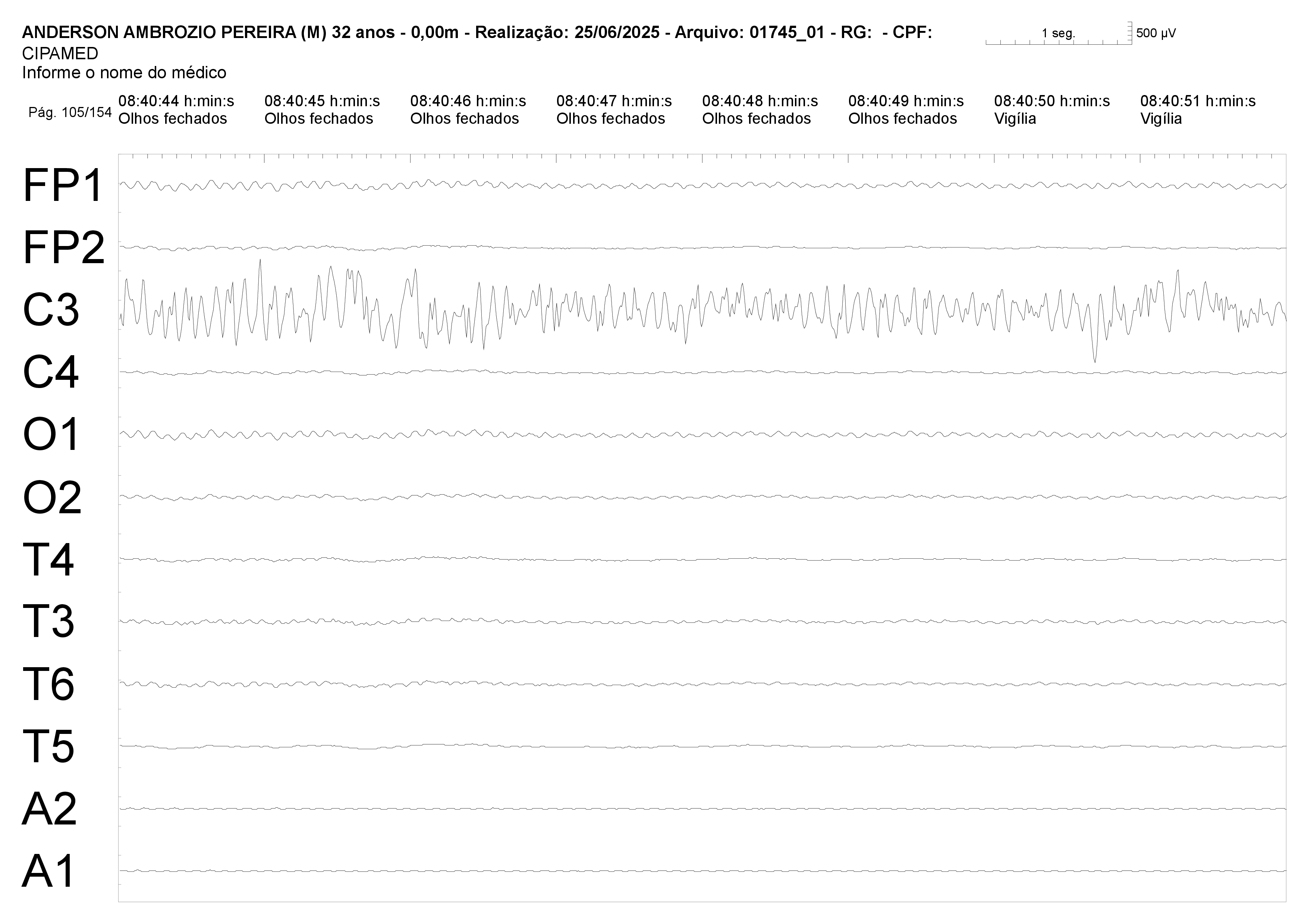The image size is (1308, 924).
Task: Click the T6 channel label
Action: click(48, 684)
